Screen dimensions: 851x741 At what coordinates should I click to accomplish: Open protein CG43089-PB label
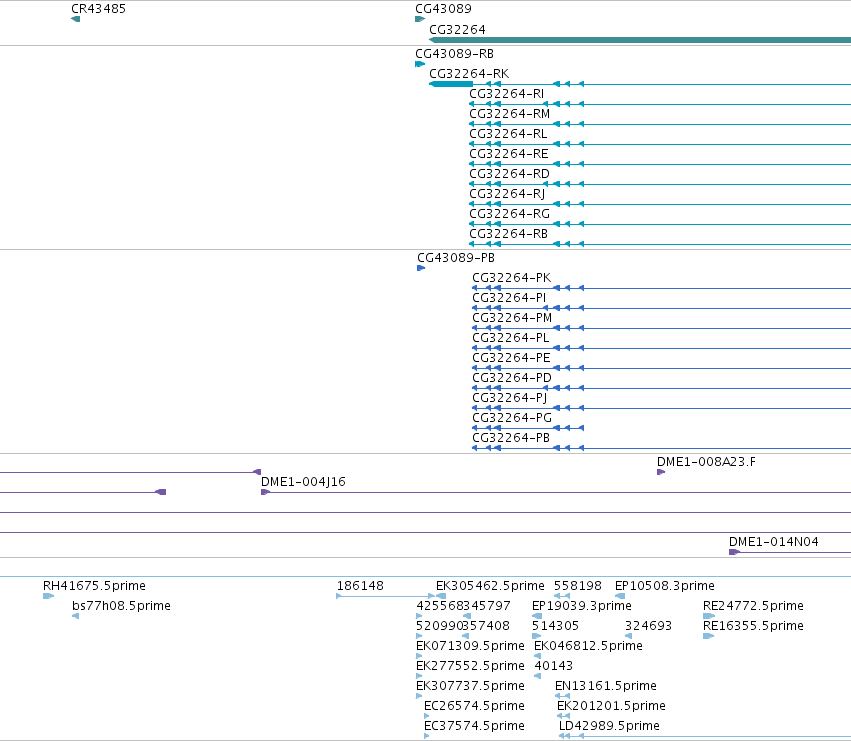456,258
